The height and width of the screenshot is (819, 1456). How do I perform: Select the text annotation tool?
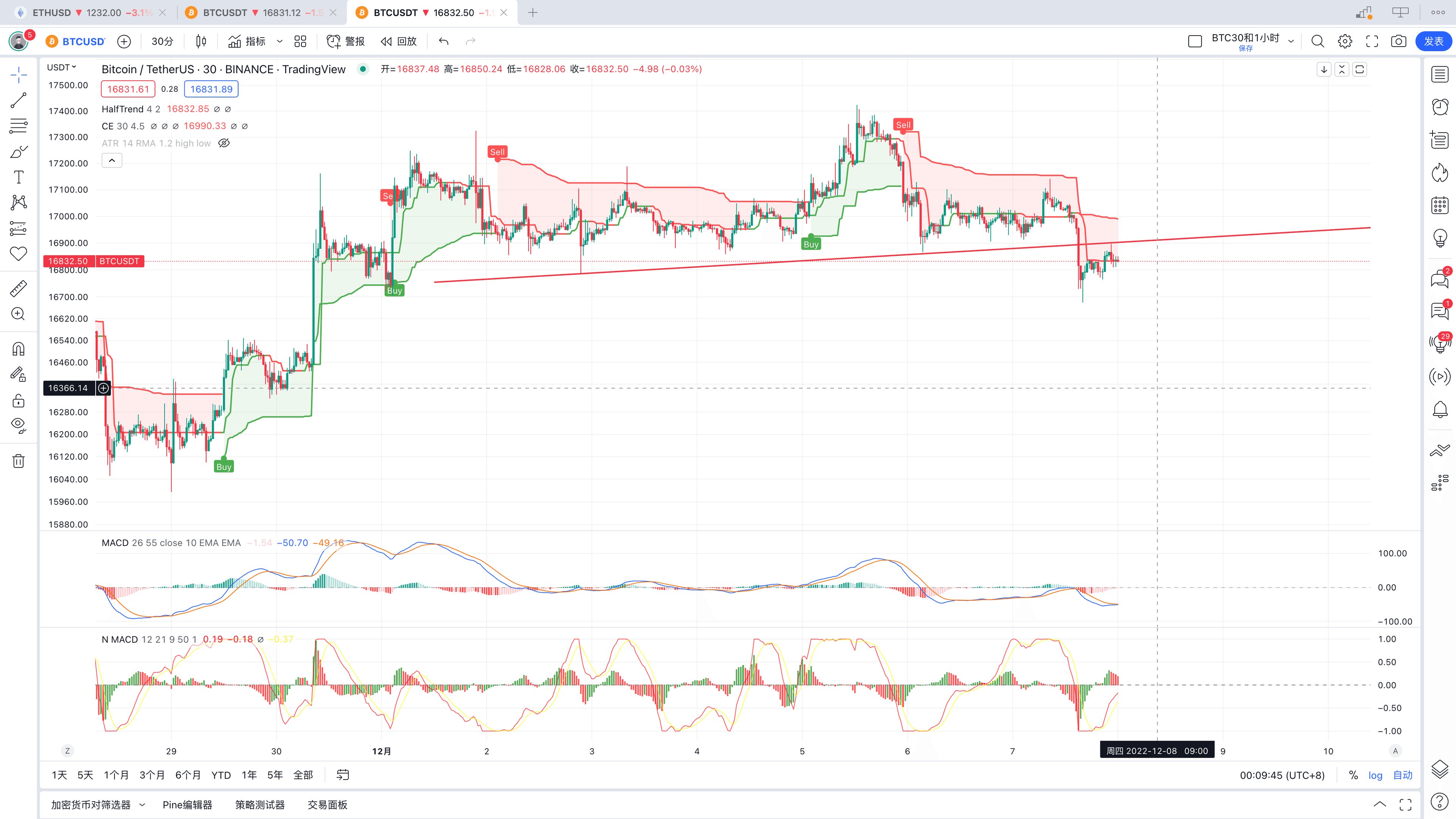pyautogui.click(x=19, y=177)
